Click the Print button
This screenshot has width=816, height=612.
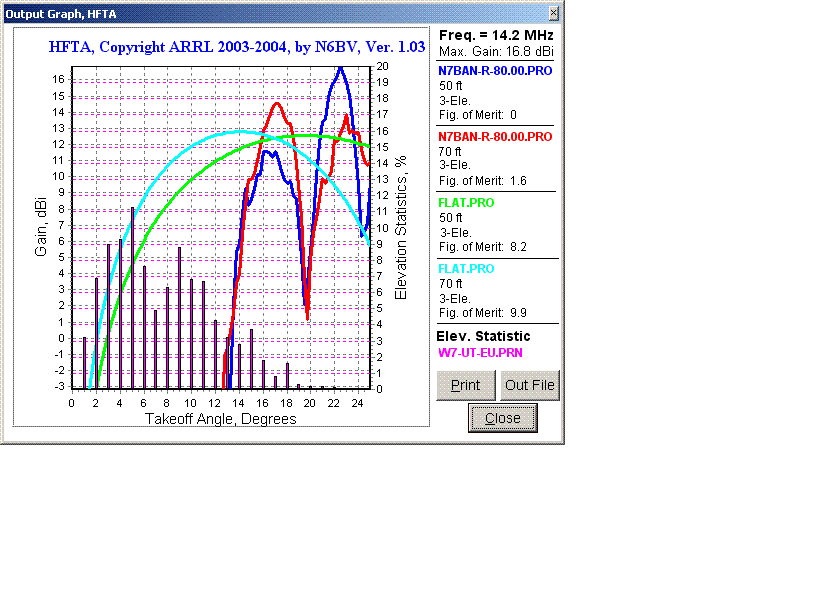[x=465, y=386]
